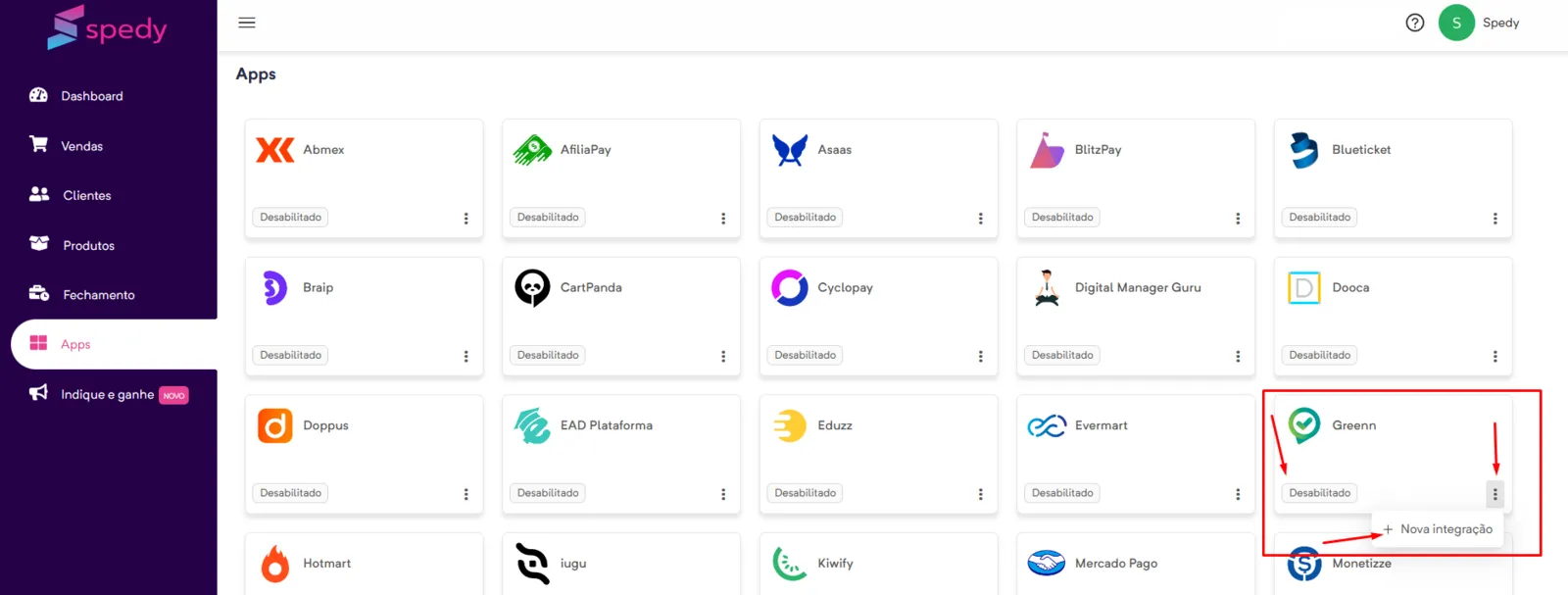Open the three-dot menu on Abmex card
This screenshot has height=595, width=1568.
pyautogui.click(x=465, y=219)
